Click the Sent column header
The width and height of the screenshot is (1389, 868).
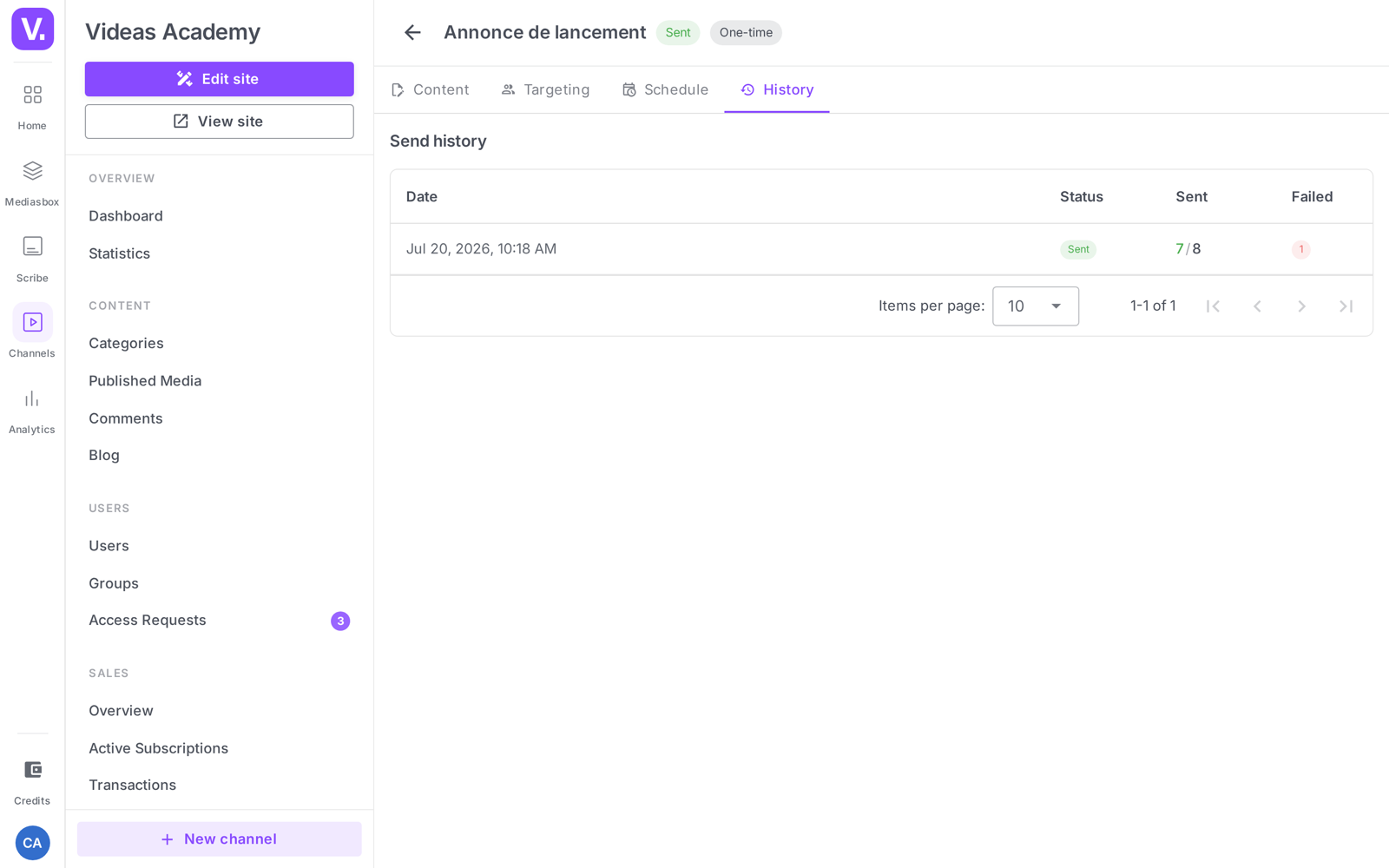pyautogui.click(x=1192, y=197)
